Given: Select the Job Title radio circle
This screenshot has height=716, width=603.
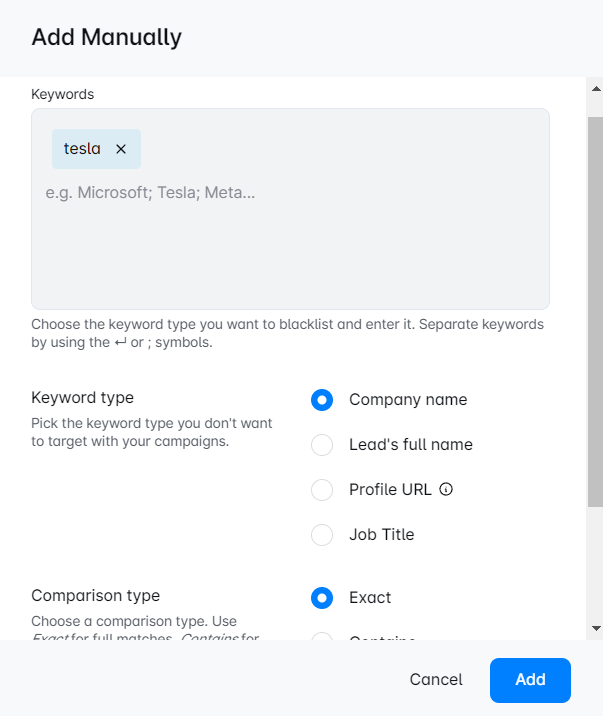Looking at the screenshot, I should coord(322,535).
